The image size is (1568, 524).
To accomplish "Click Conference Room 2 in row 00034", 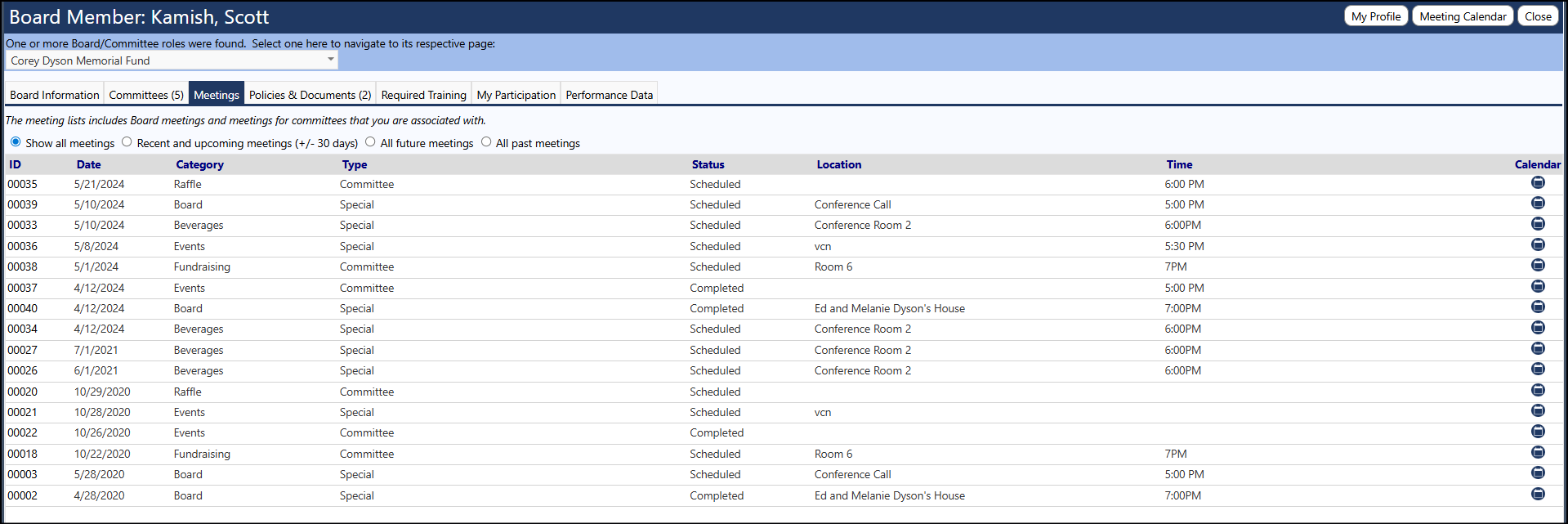I will pyautogui.click(x=863, y=329).
